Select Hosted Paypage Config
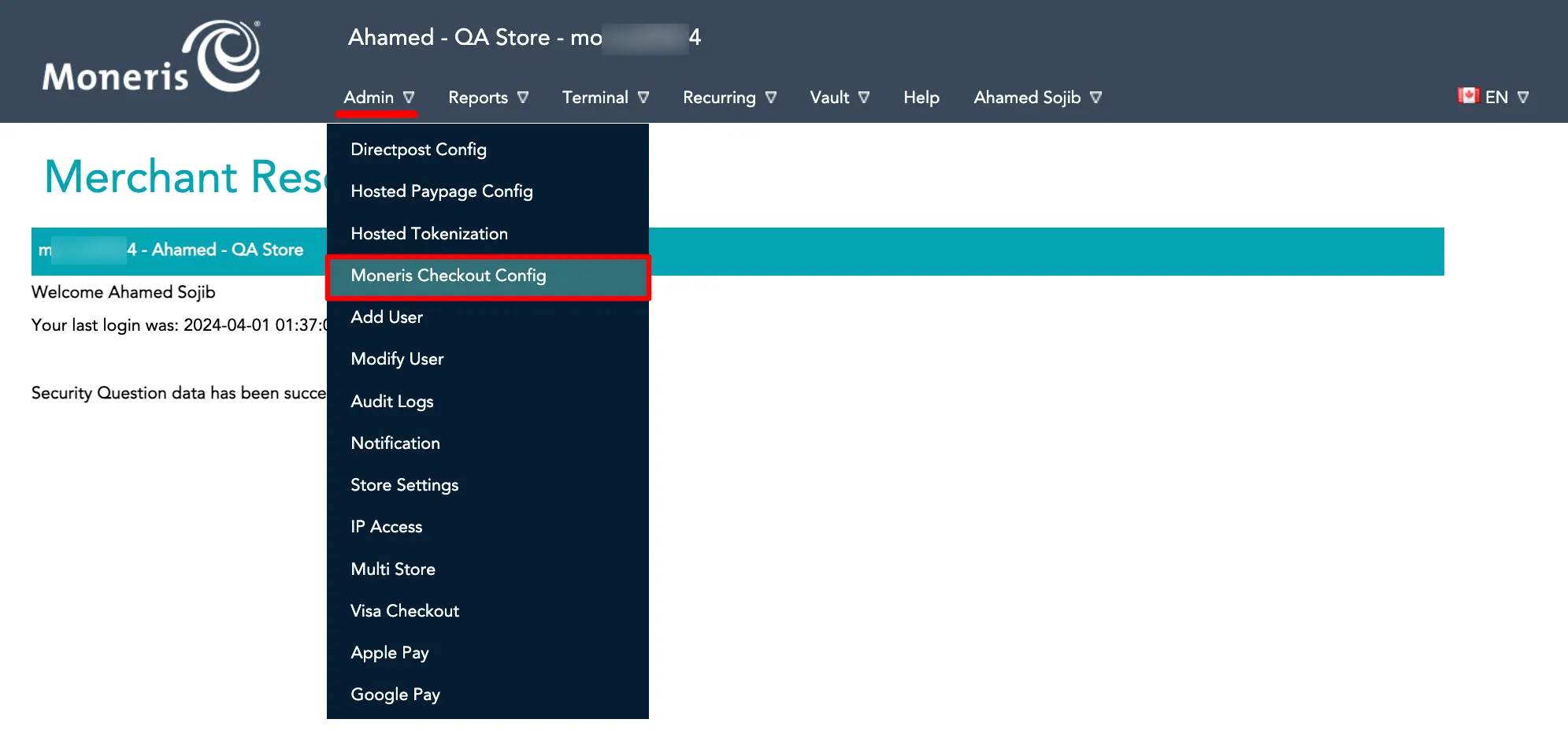 (441, 191)
